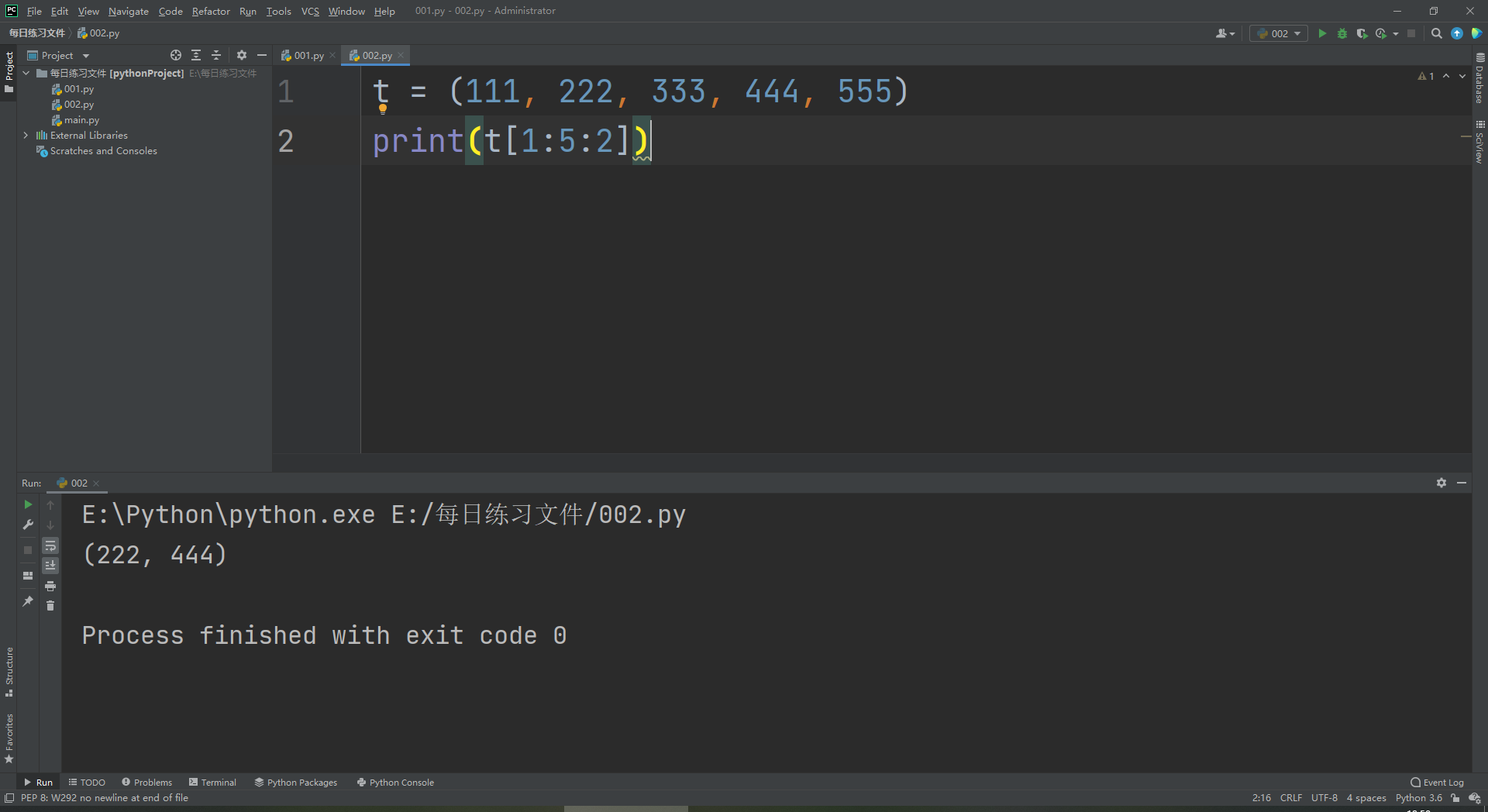Toggle the Database tool window
The height and width of the screenshot is (812, 1488).
[1479, 78]
